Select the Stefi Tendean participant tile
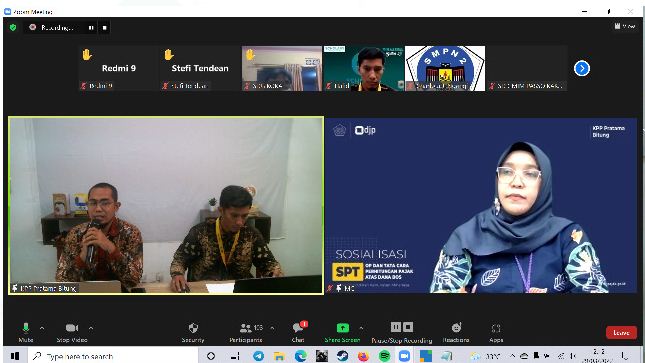Image resolution: width=645 pixels, height=363 pixels. pos(200,68)
